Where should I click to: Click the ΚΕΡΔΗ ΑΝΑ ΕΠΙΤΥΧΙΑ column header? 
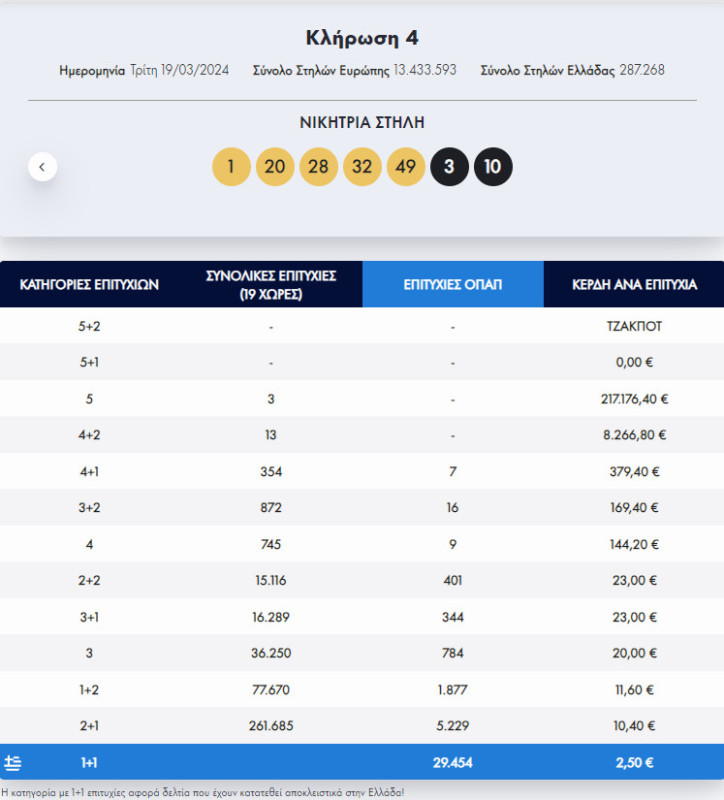click(634, 285)
